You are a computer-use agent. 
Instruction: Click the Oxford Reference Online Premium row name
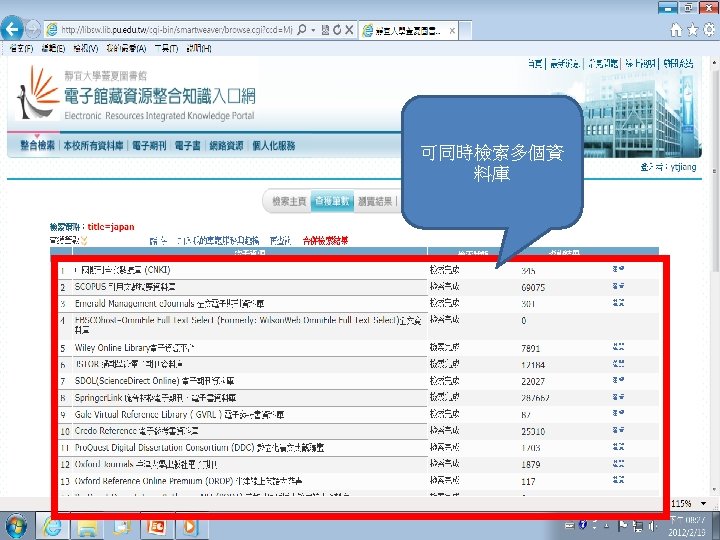click(188, 481)
